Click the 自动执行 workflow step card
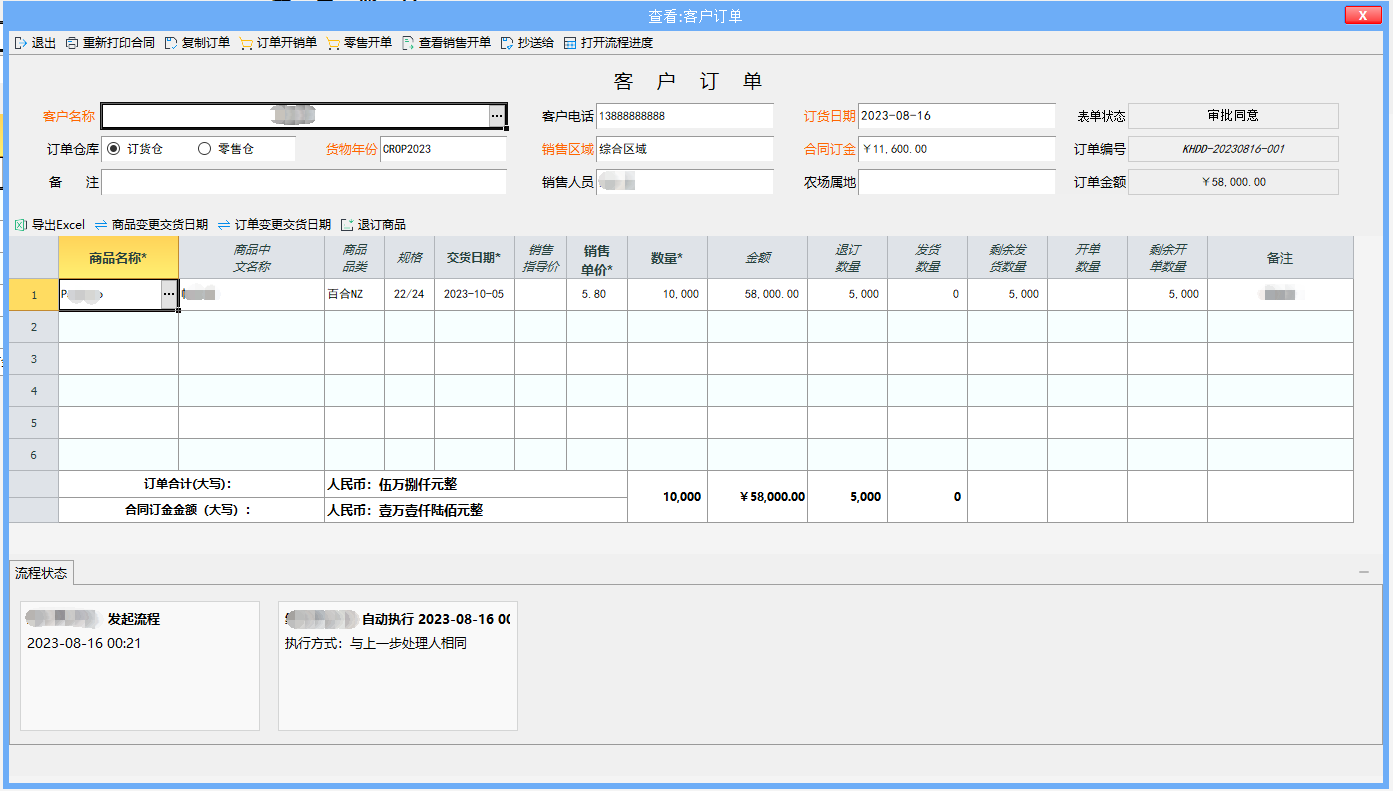The width and height of the screenshot is (1393, 791). tap(398, 666)
